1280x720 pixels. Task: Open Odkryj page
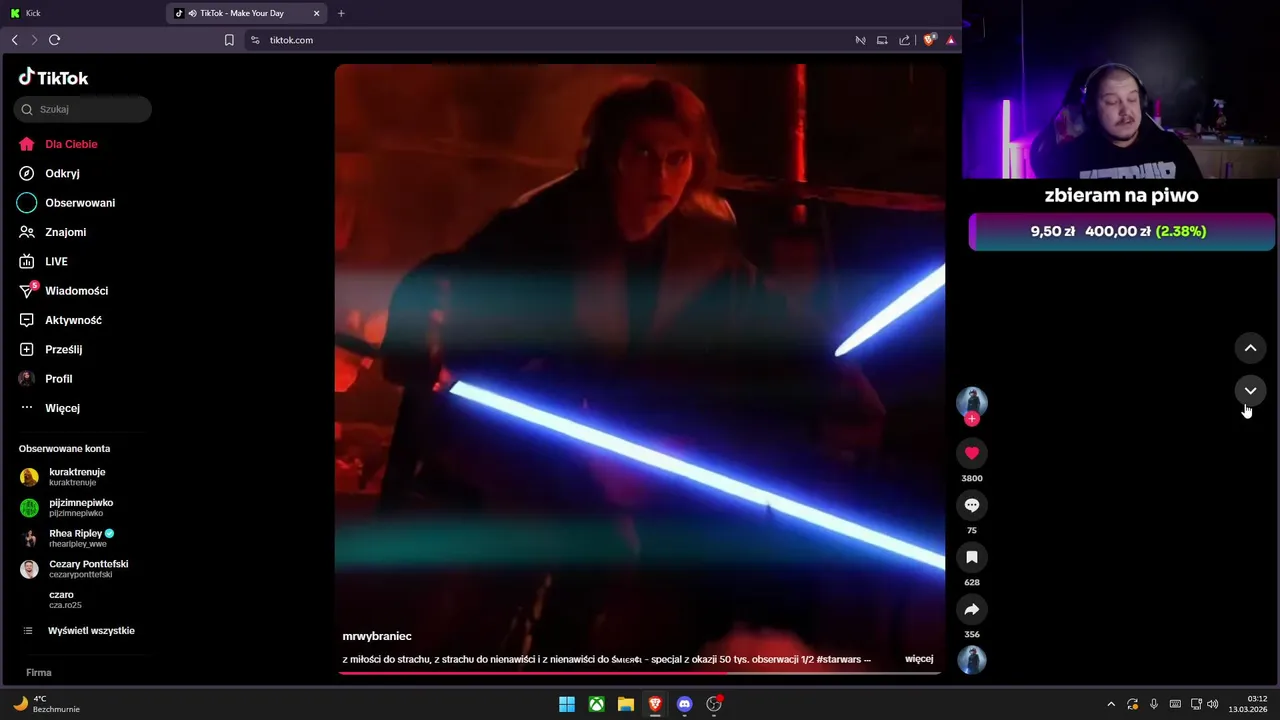49,173
